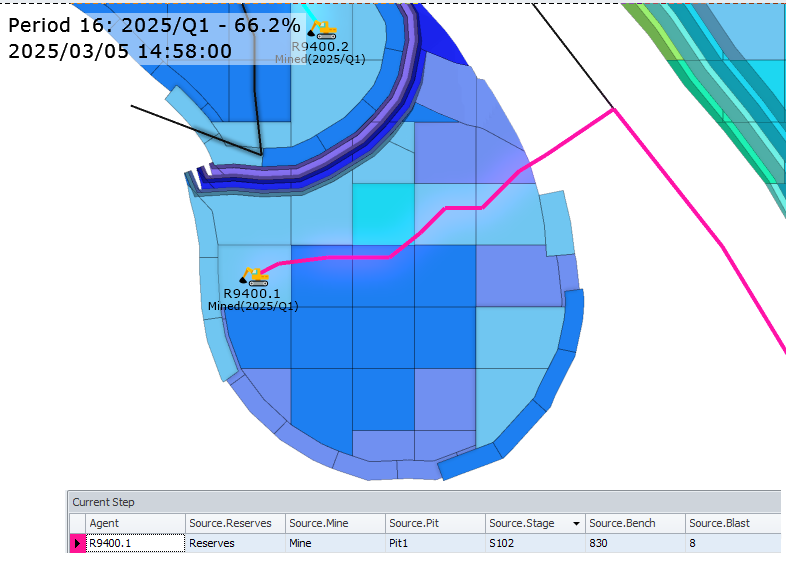Click the 2025/03/05 timestamp text
The image size is (786, 565).
pyautogui.click(x=120, y=51)
